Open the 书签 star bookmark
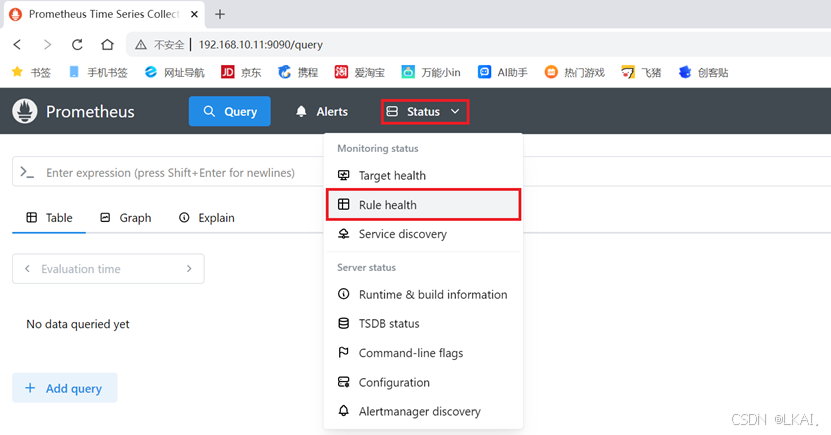 (31, 72)
